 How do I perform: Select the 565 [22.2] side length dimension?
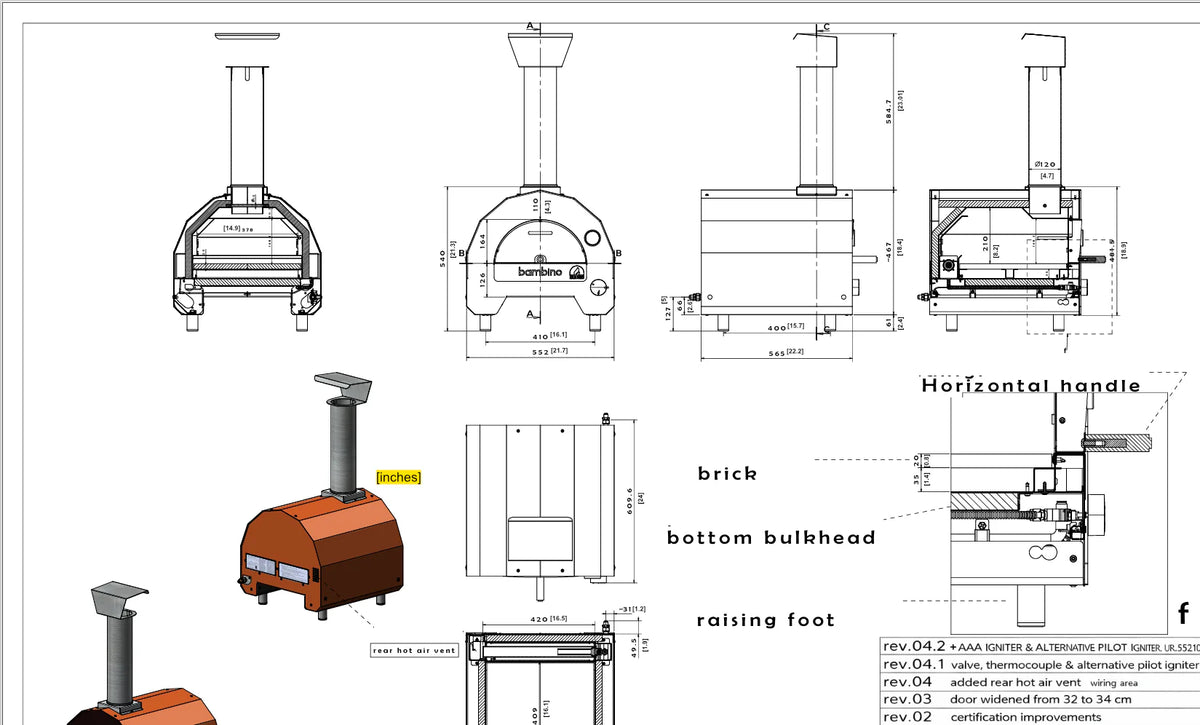point(785,351)
